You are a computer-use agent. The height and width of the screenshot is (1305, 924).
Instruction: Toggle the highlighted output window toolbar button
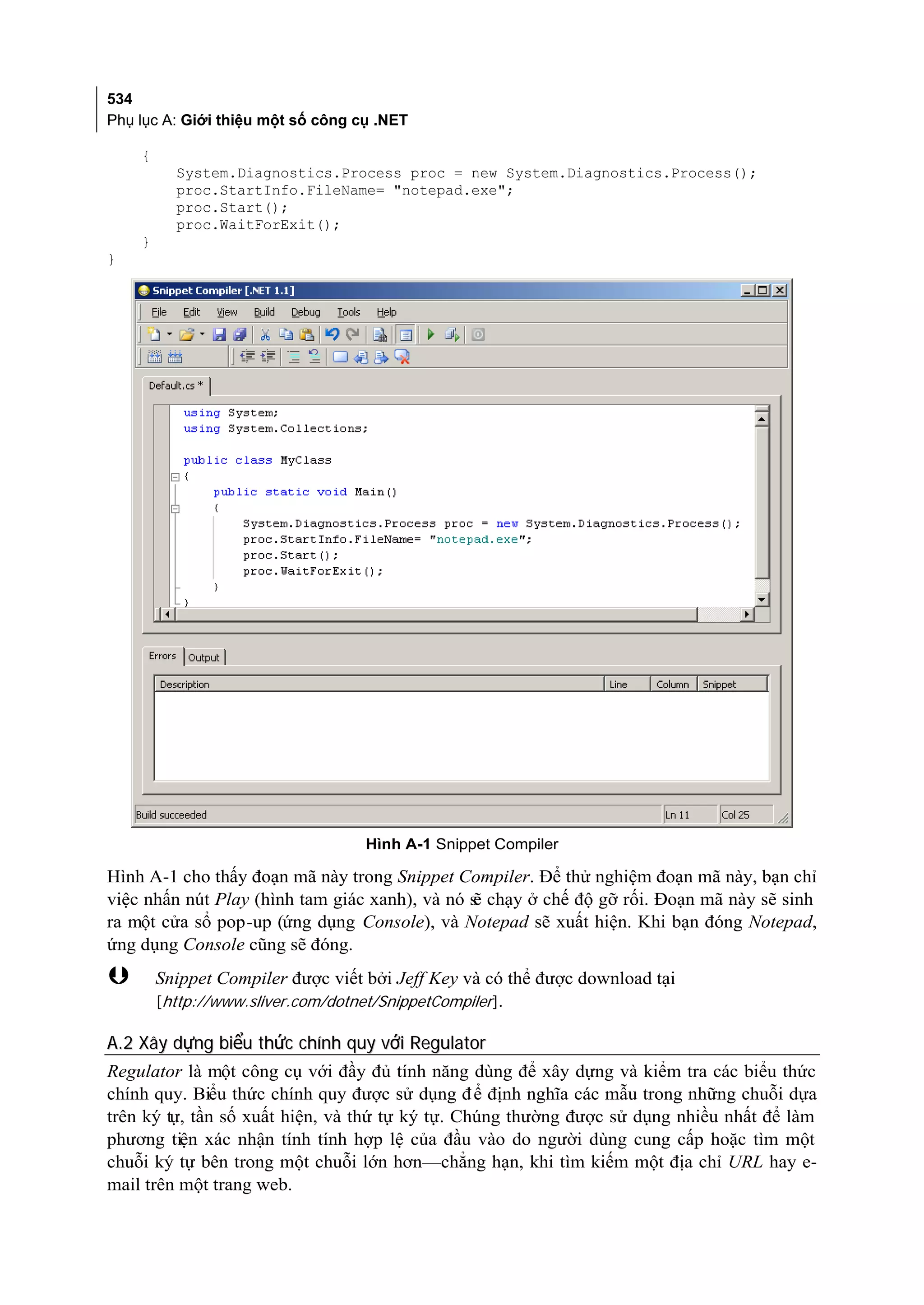coord(406,335)
